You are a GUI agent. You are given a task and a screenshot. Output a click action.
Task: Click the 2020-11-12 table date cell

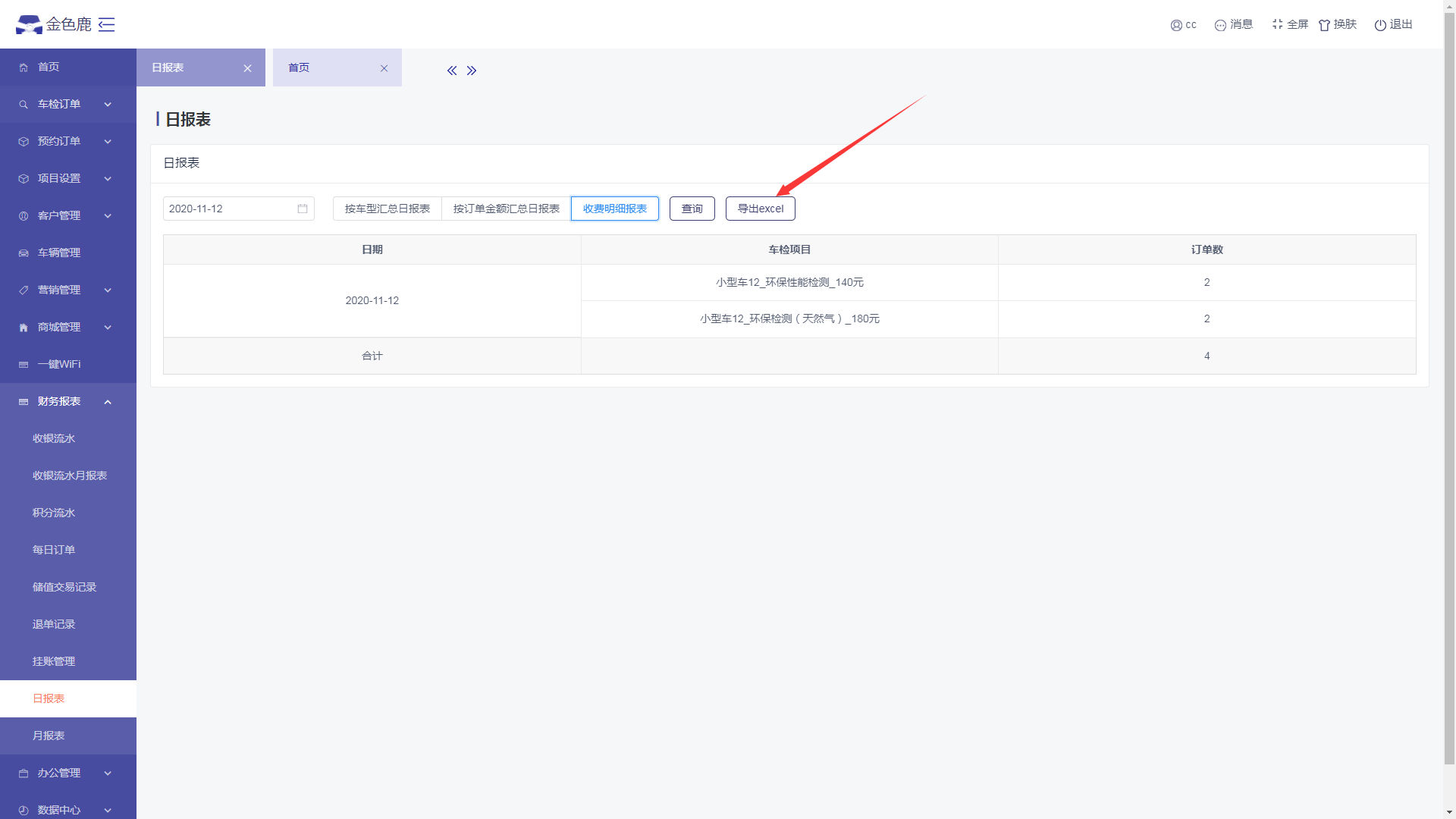(x=372, y=300)
